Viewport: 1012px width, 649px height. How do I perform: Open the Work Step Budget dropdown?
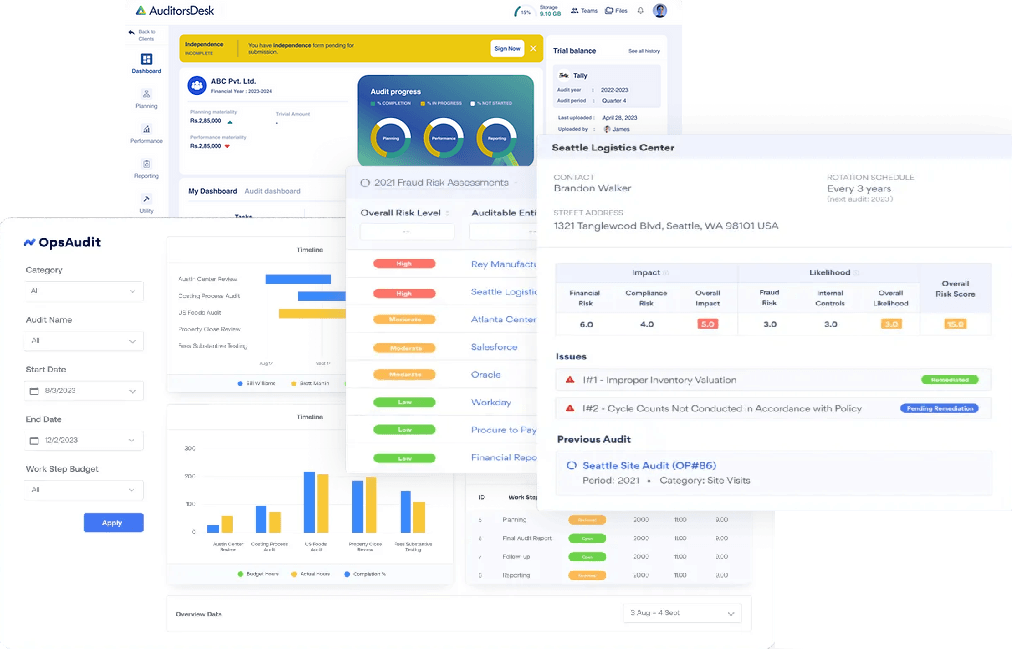click(84, 490)
